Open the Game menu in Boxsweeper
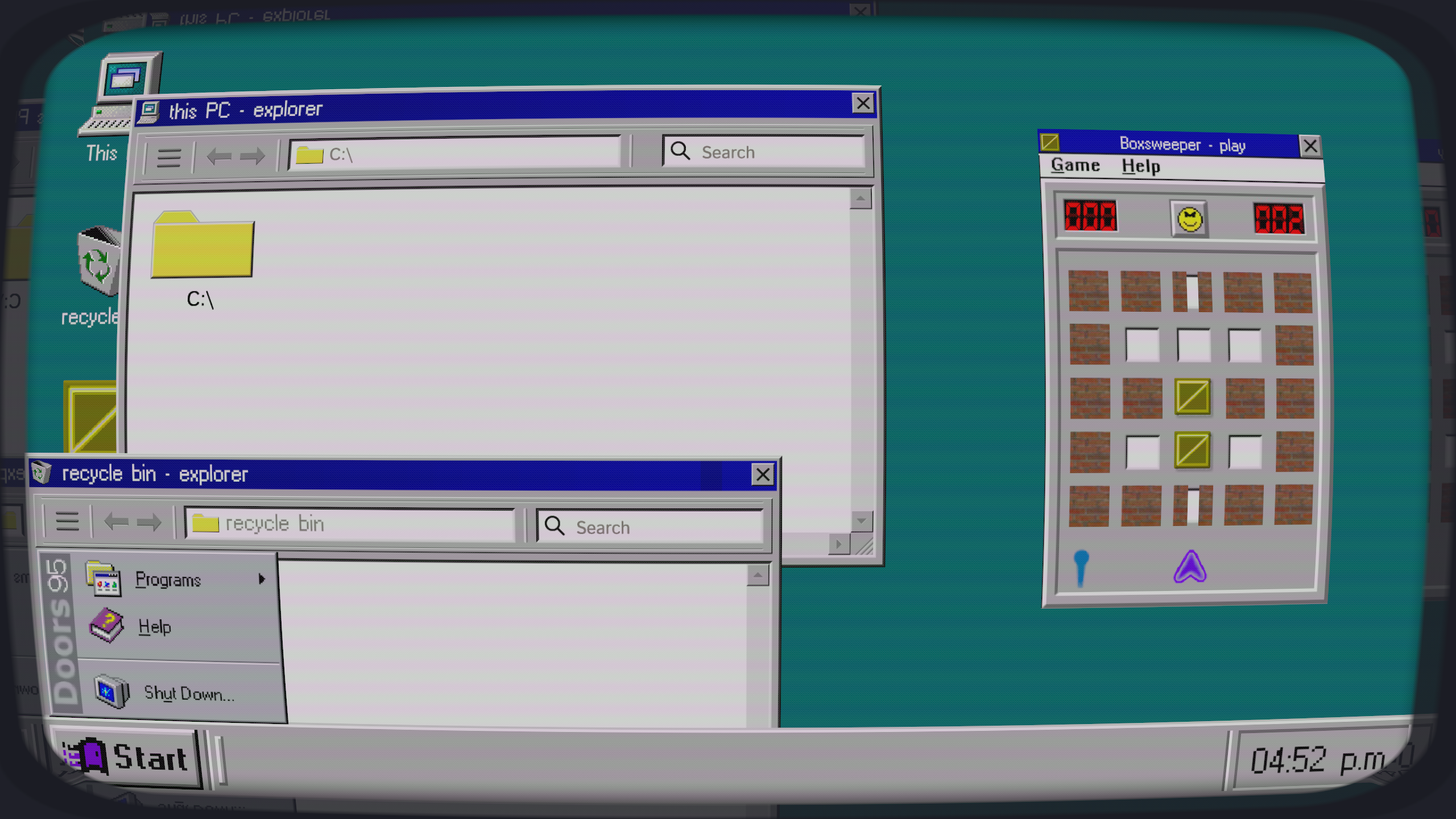 coord(1075,165)
